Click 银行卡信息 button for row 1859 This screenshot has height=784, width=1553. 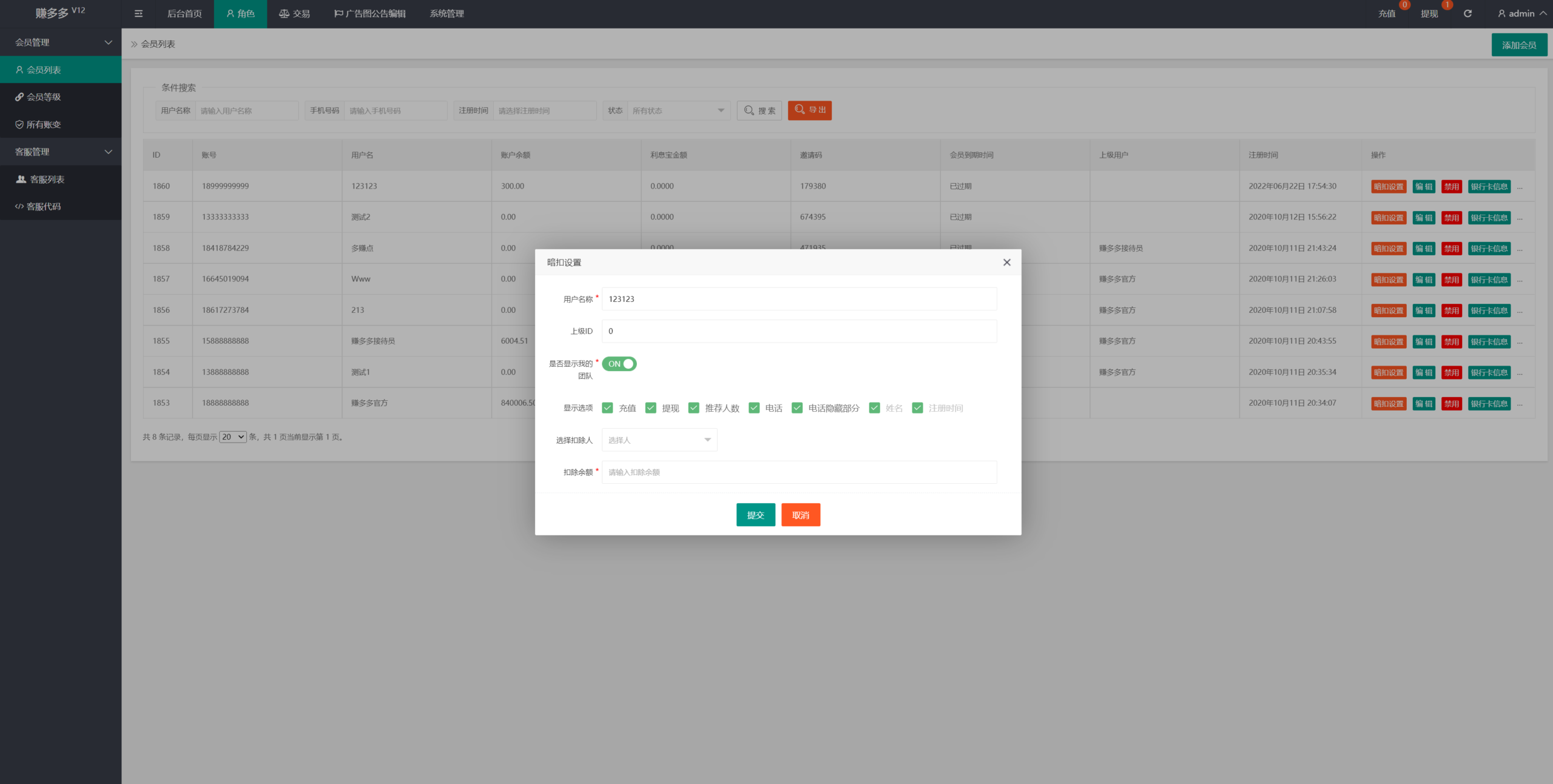pyautogui.click(x=1489, y=218)
